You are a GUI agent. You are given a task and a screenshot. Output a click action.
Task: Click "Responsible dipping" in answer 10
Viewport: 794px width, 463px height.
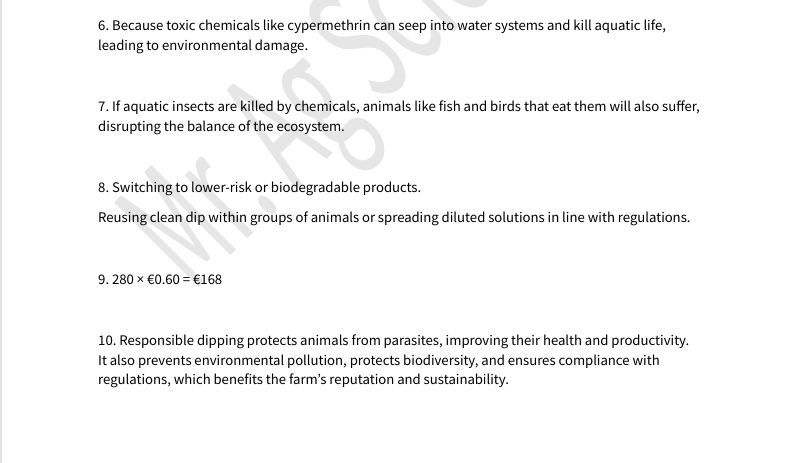click(182, 340)
